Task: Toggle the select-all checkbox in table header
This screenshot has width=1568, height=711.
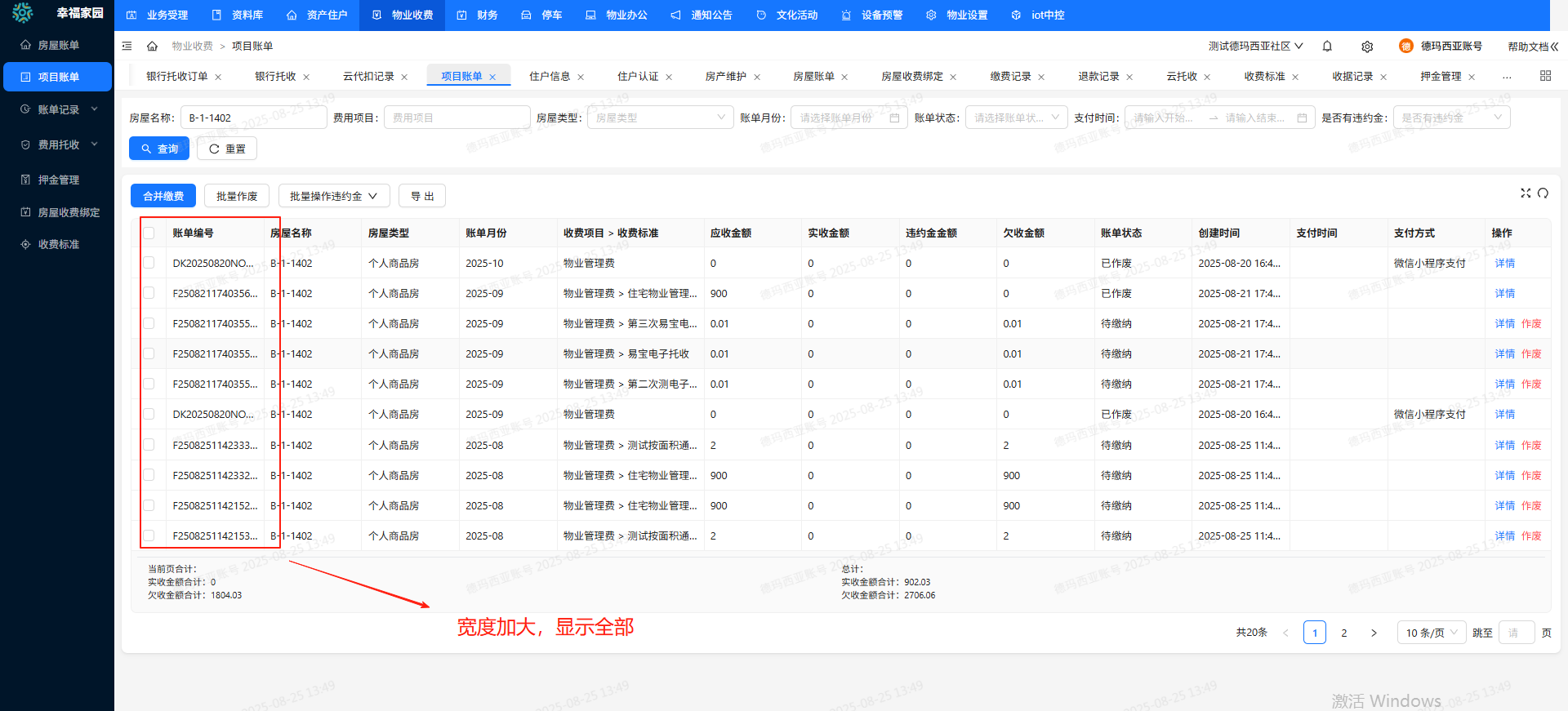Action: point(149,233)
